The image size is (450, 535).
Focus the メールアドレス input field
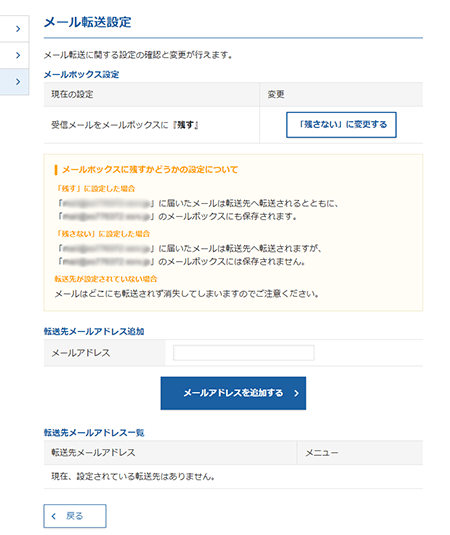coord(244,353)
